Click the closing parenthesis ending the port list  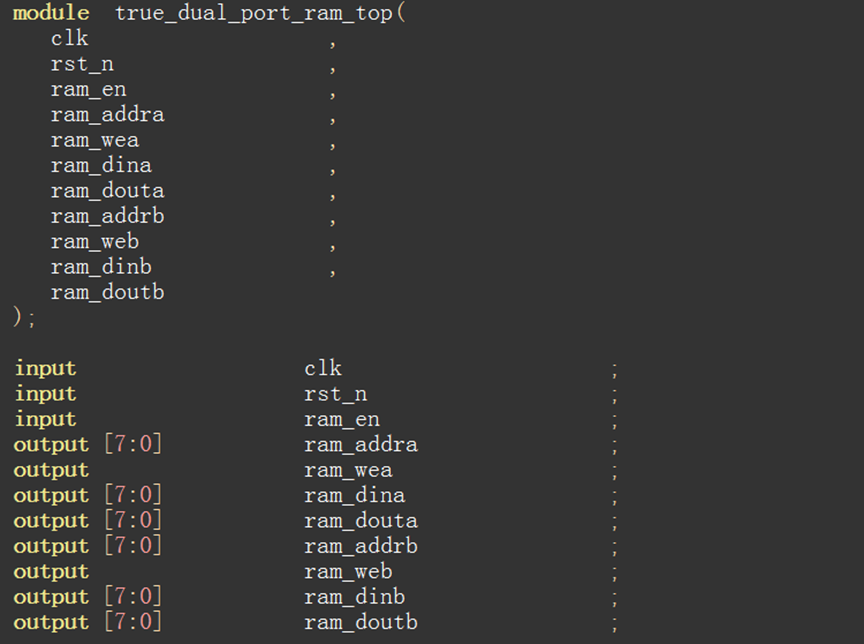tap(18, 317)
